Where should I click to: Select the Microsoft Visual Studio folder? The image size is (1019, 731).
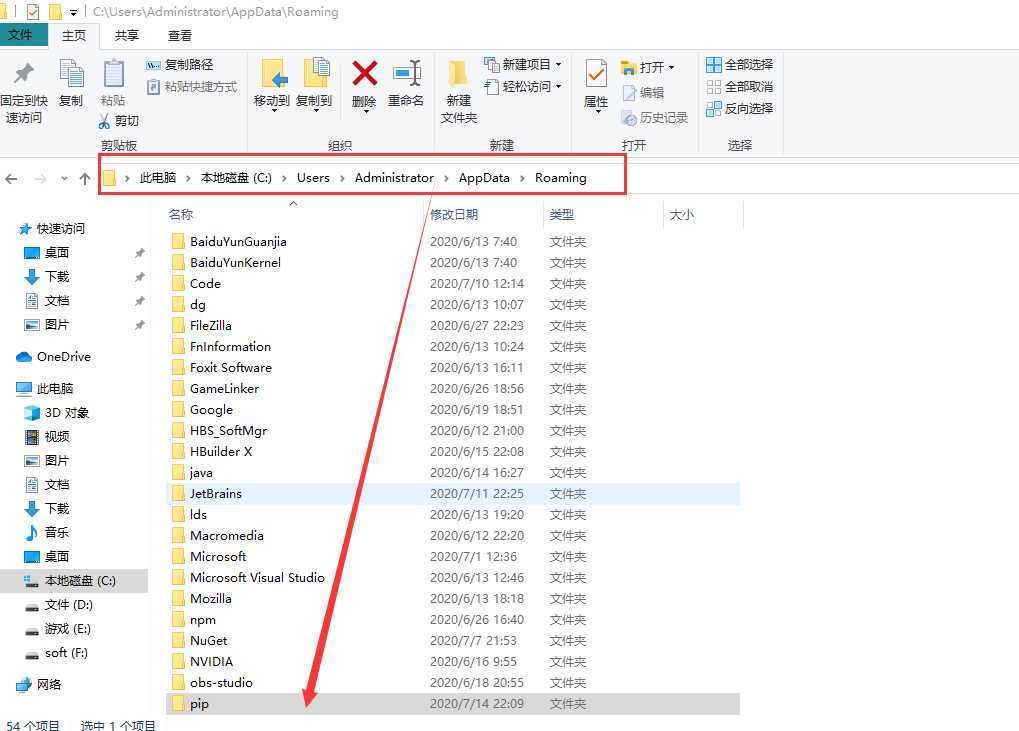(248, 578)
